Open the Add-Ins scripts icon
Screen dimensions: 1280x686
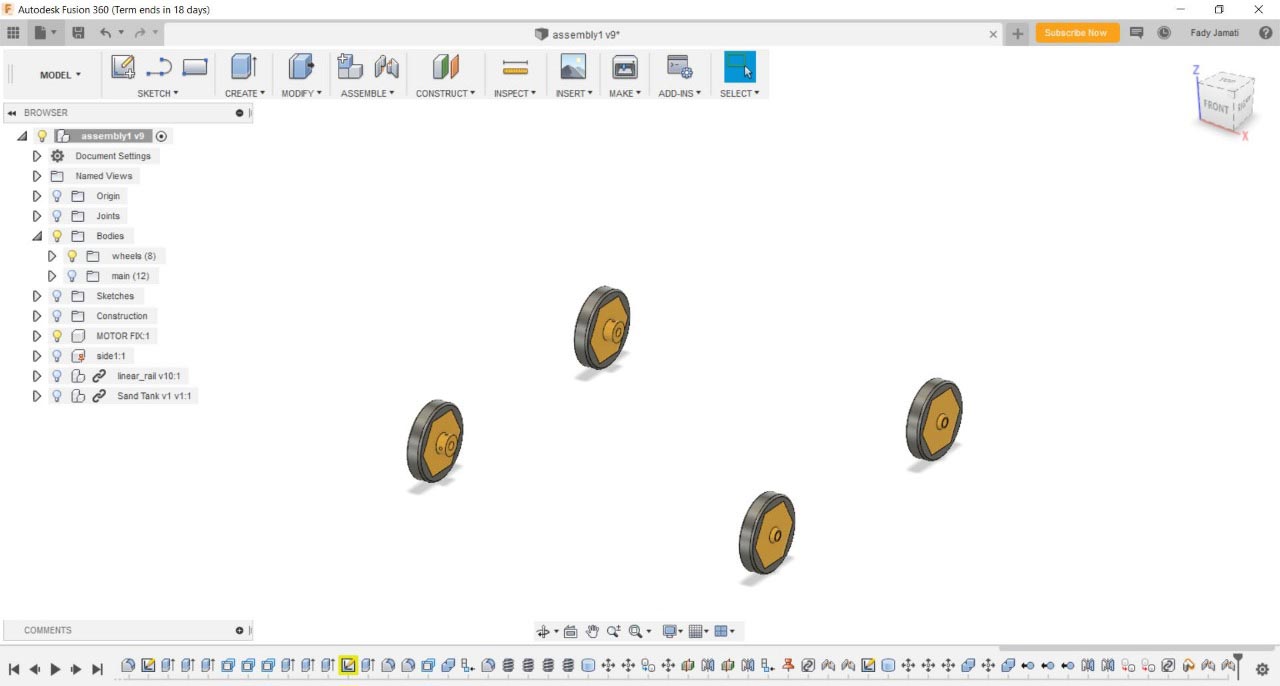tap(679, 66)
